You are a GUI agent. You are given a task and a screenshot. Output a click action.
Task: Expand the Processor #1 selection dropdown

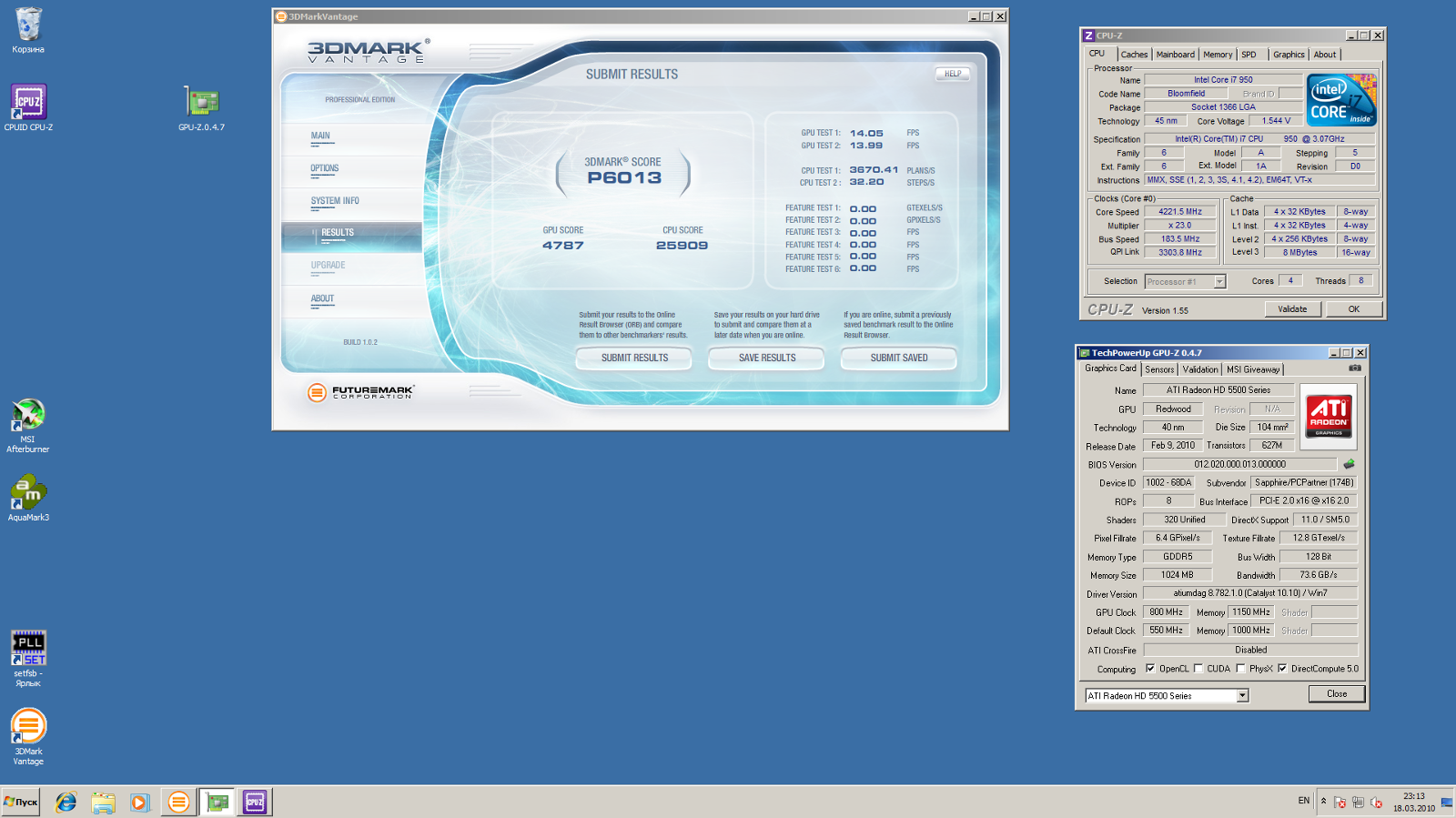click(1219, 282)
